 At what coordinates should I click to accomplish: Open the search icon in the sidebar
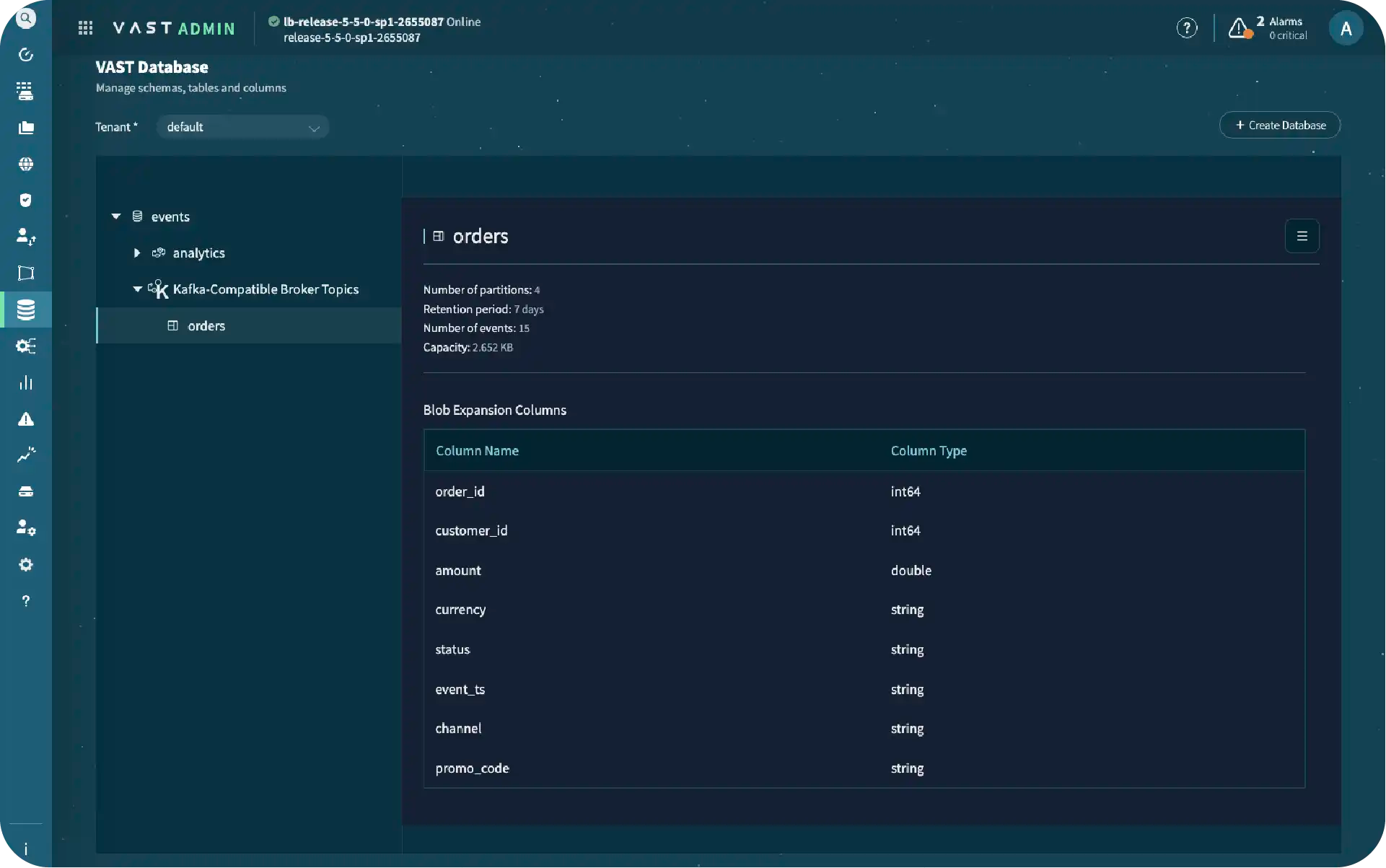[26, 18]
